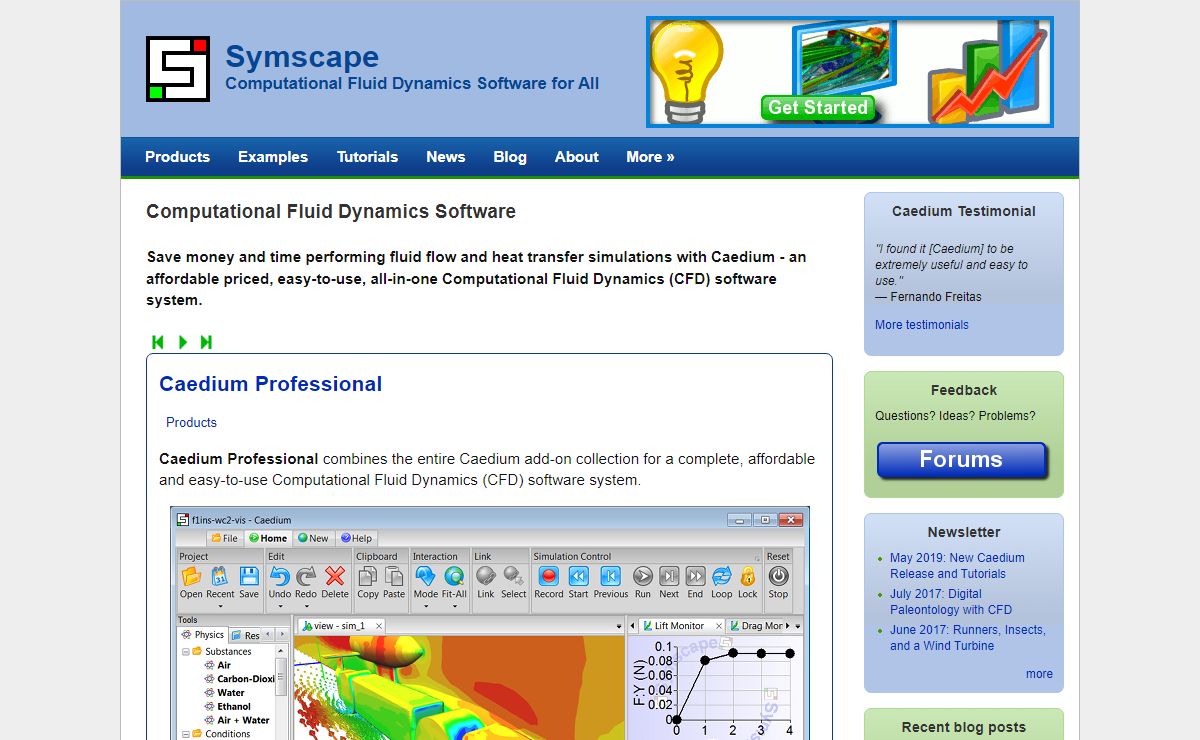Screen dimensions: 1200x740
Task: Click 'Questions? Ideas? Problems?' text
Action: point(955,416)
